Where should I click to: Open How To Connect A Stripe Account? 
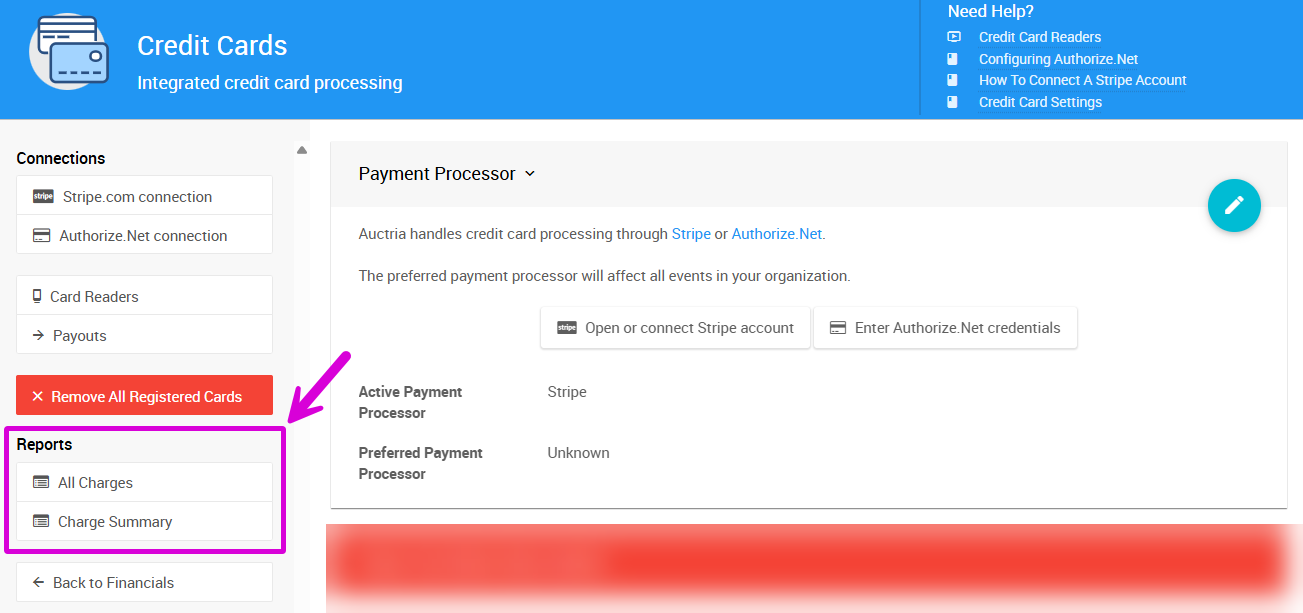(x=1082, y=80)
